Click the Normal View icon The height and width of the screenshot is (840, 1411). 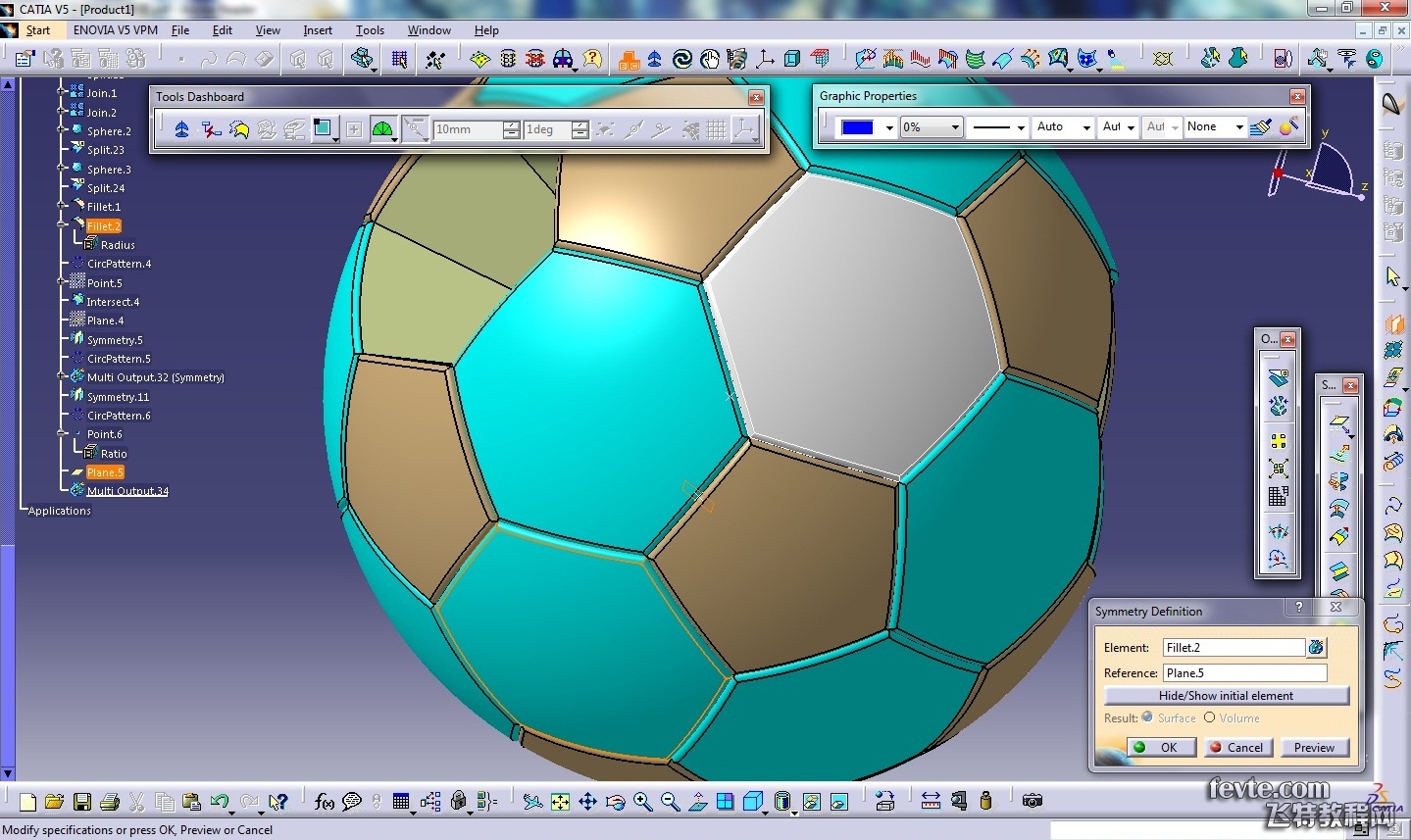tap(697, 802)
